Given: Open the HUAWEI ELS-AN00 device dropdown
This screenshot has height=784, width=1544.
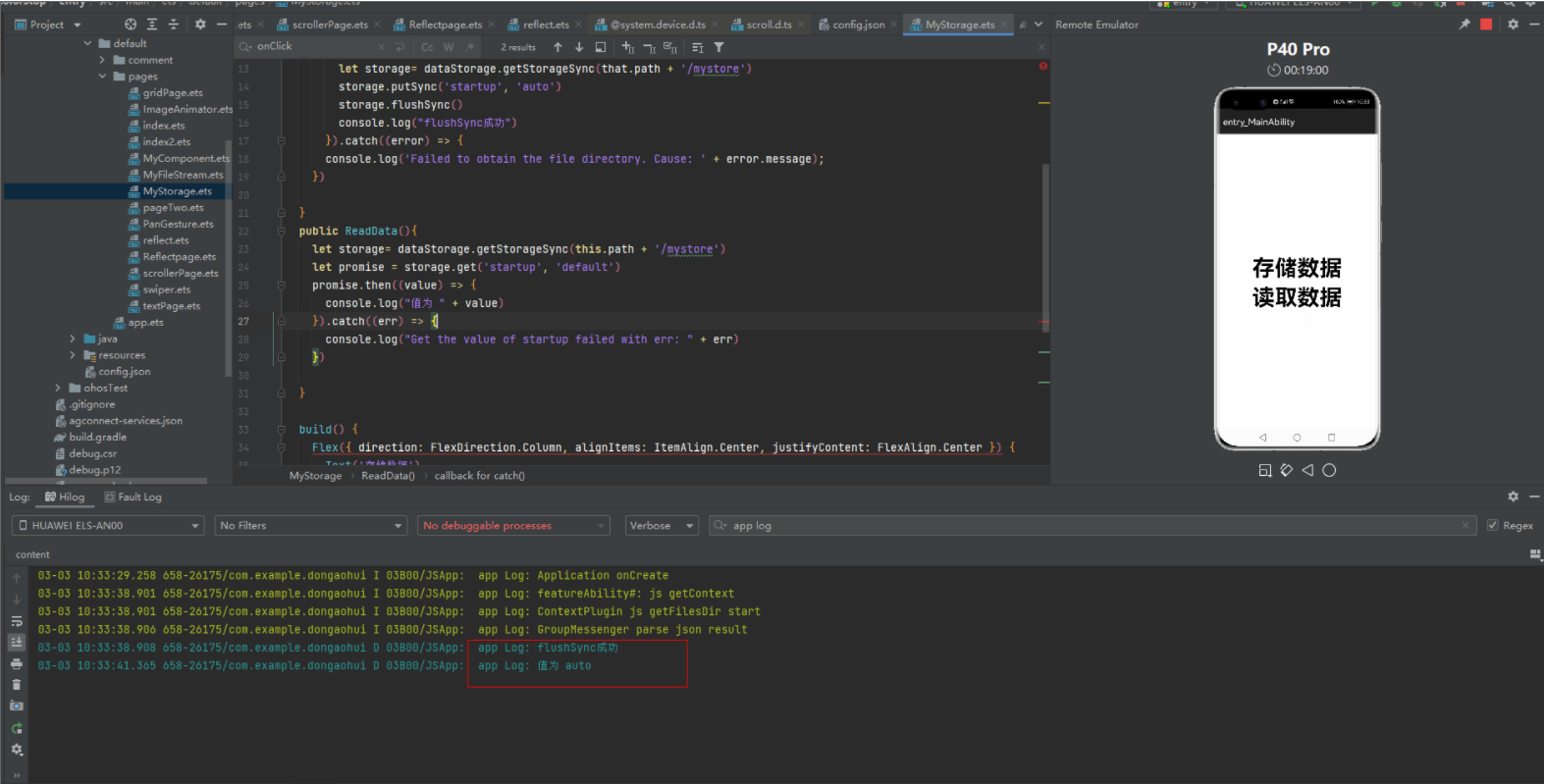Looking at the screenshot, I should pos(108,526).
